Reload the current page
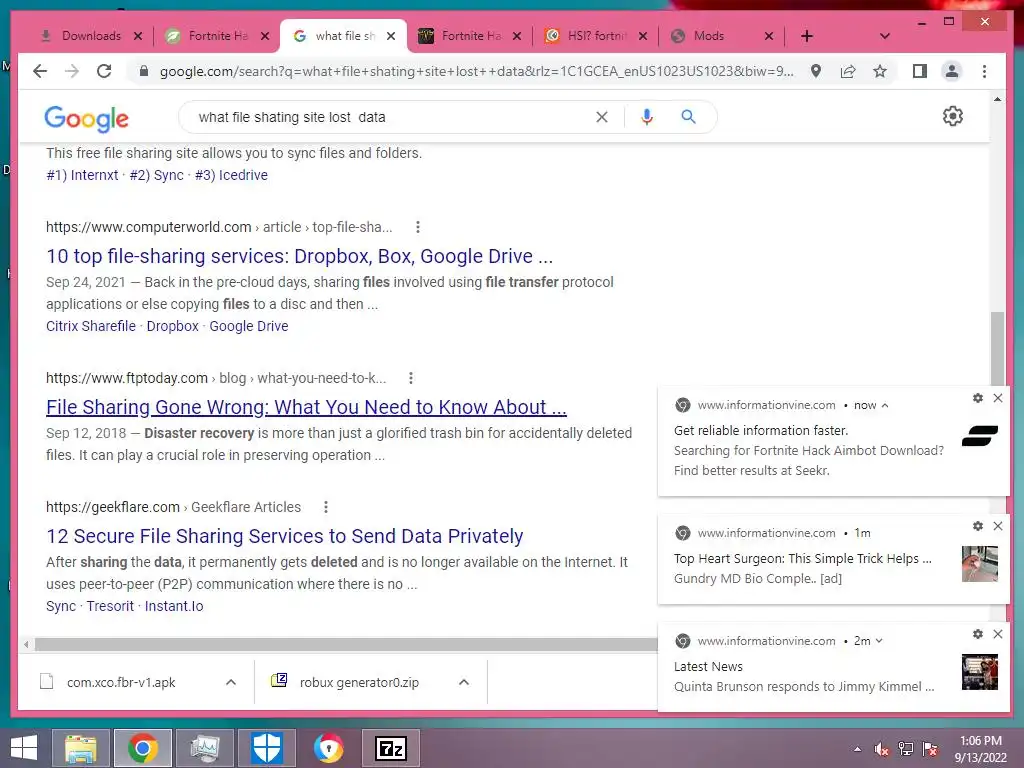This screenshot has width=1024, height=768. click(104, 71)
